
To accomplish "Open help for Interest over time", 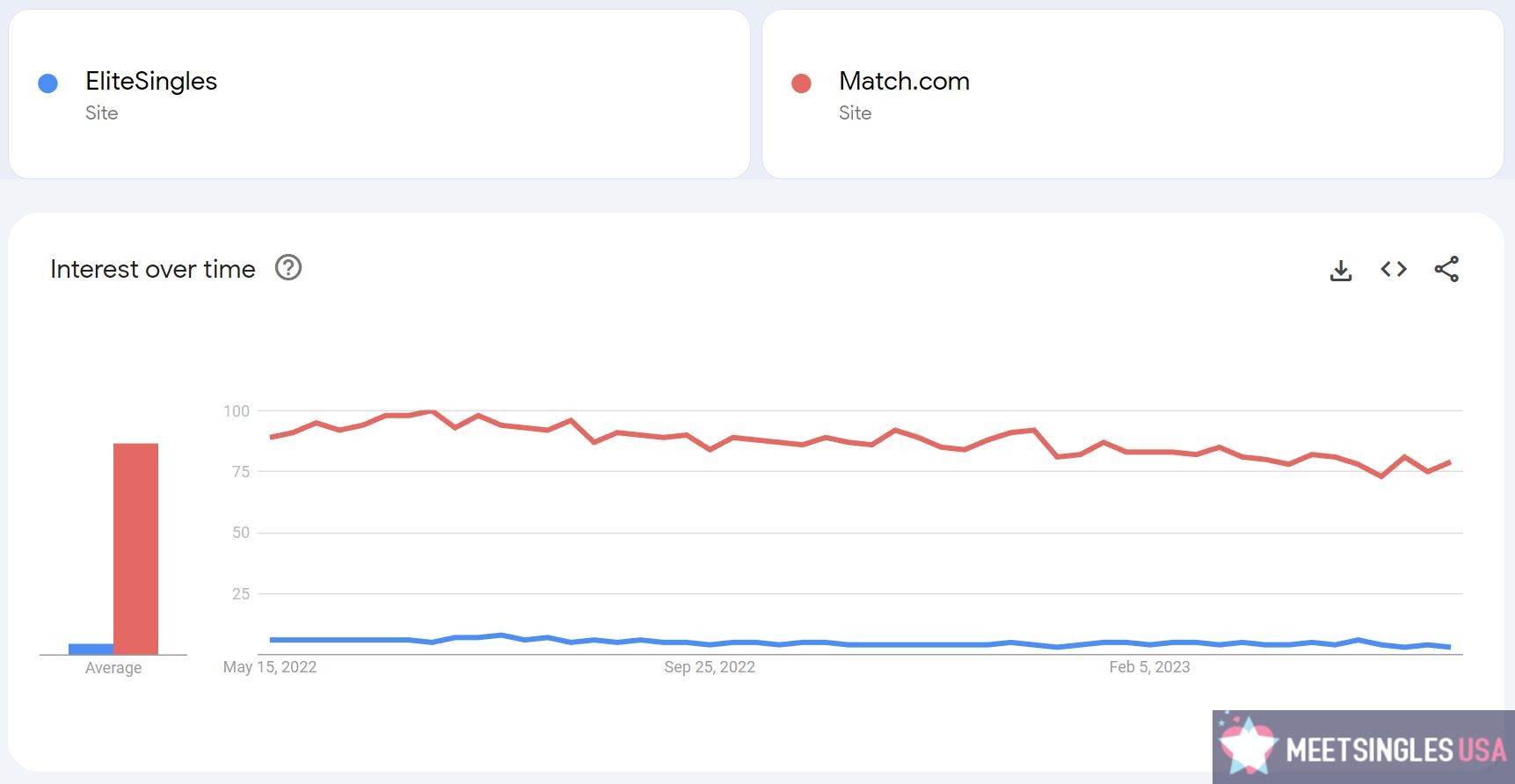I will click(288, 267).
